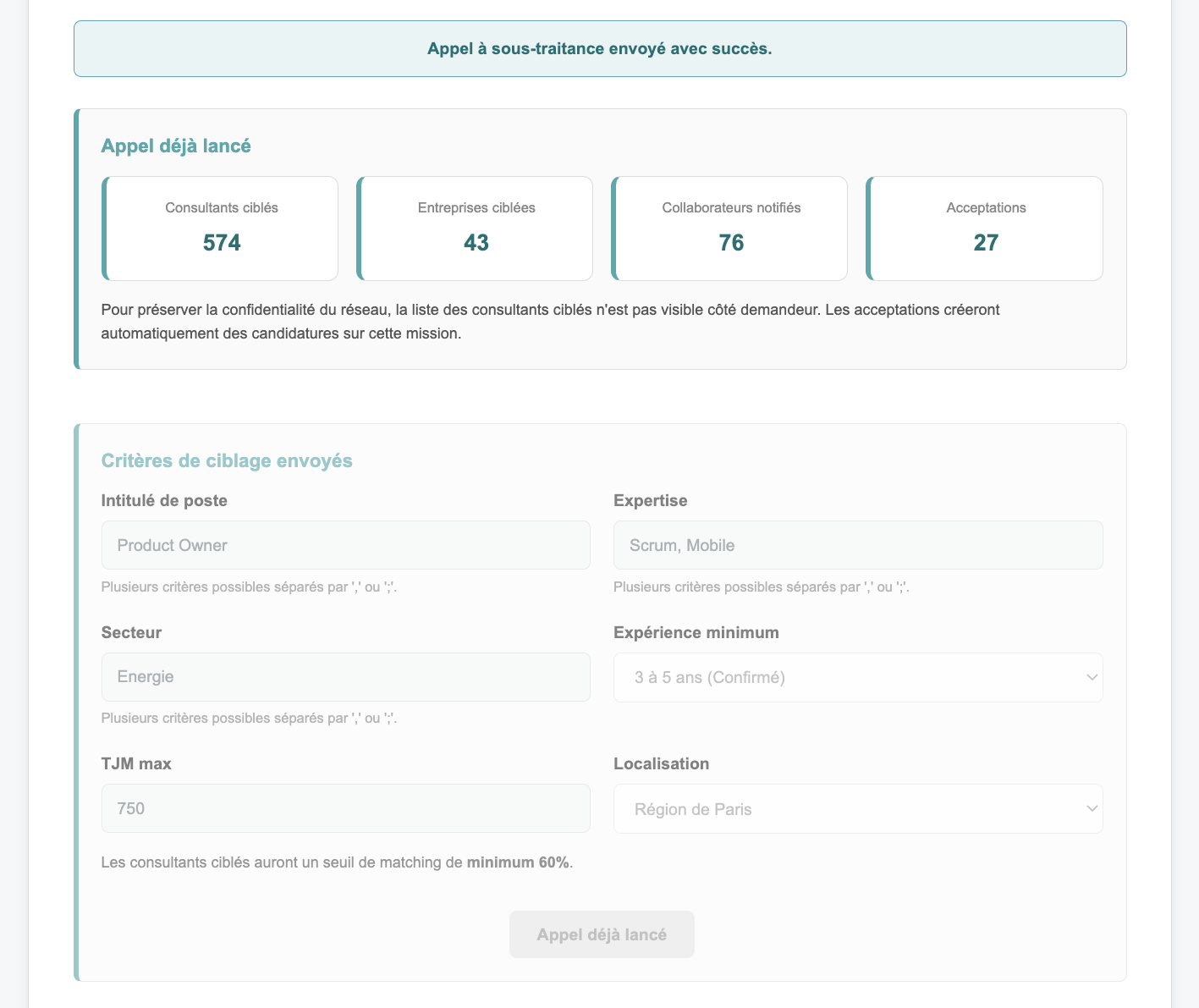The image size is (1199, 1008).
Task: Click the Appel déjà lancé section heading
Action: [176, 146]
